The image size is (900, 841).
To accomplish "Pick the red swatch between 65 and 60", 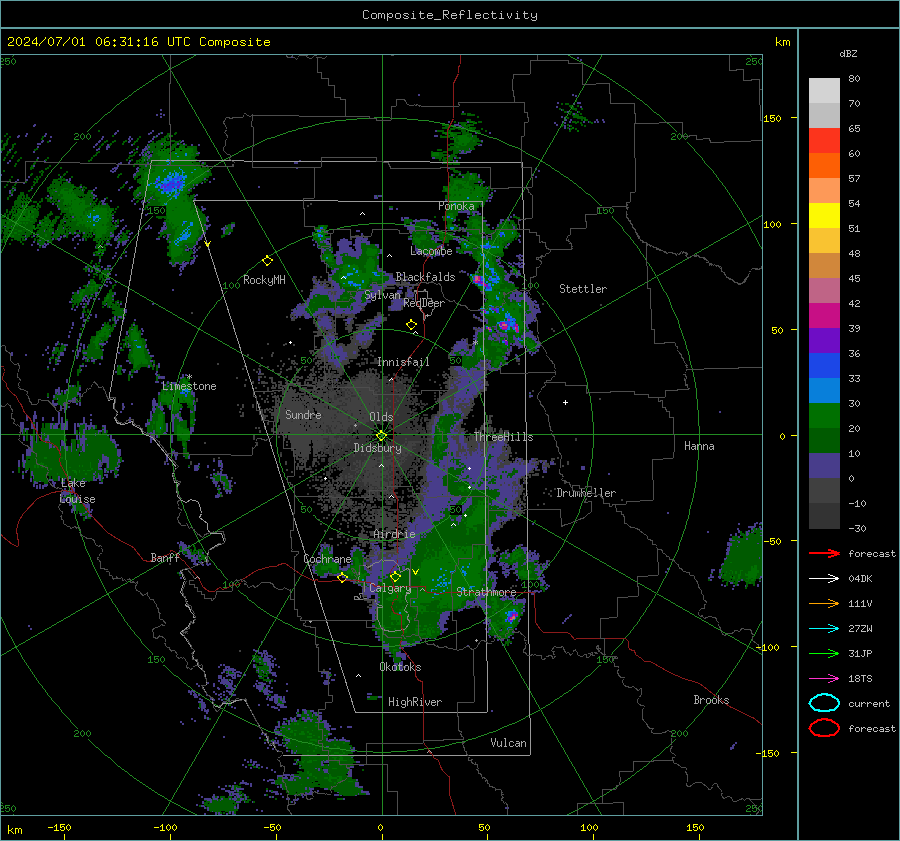I will click(x=824, y=140).
